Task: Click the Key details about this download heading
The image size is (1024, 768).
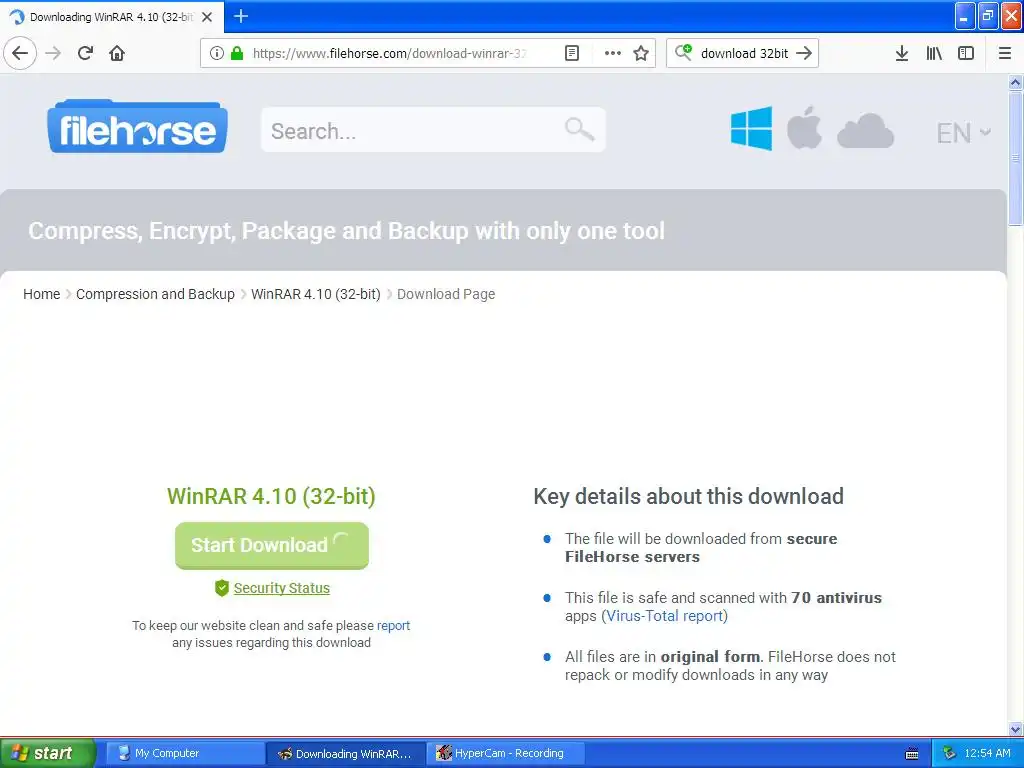Action: 688,496
